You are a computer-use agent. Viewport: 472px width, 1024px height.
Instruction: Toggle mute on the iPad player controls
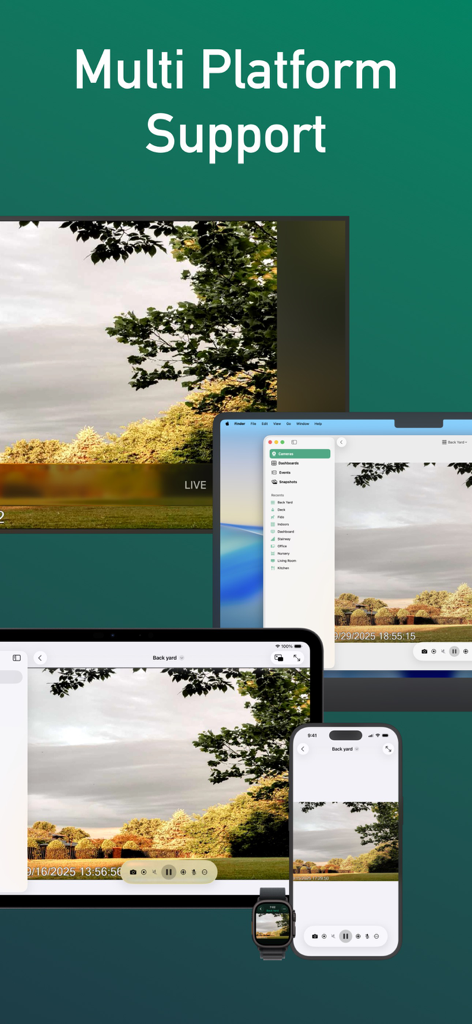(155, 872)
